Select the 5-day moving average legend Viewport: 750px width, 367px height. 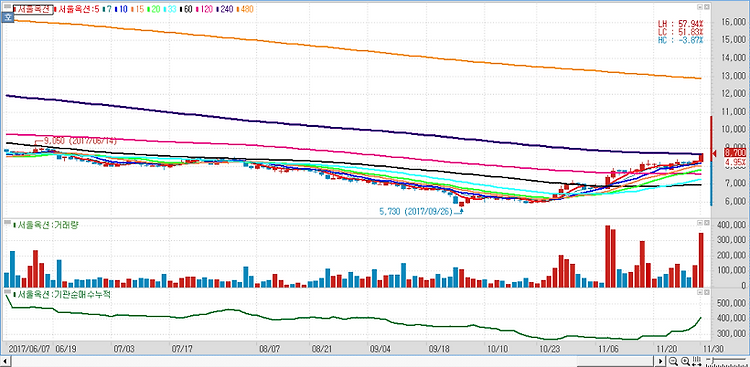77,9
